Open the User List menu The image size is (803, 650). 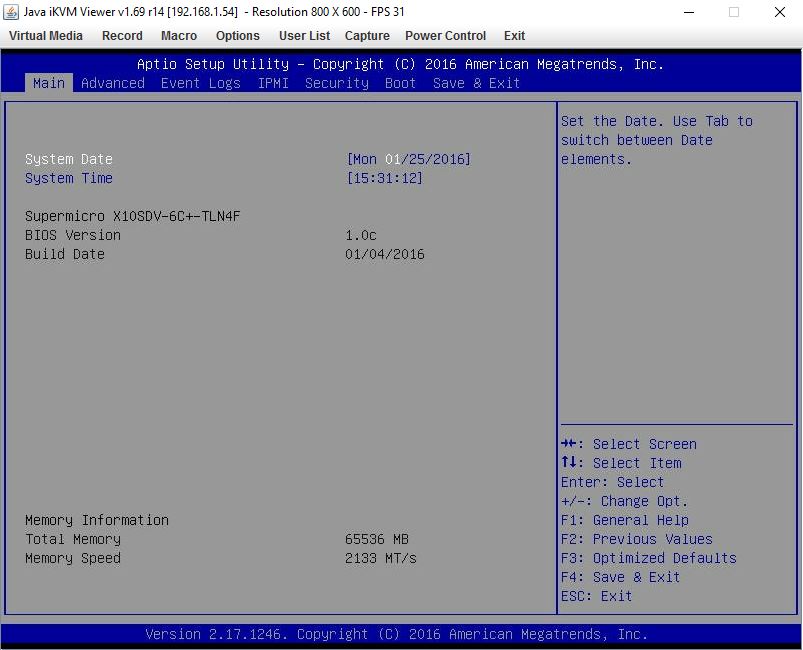(x=304, y=36)
